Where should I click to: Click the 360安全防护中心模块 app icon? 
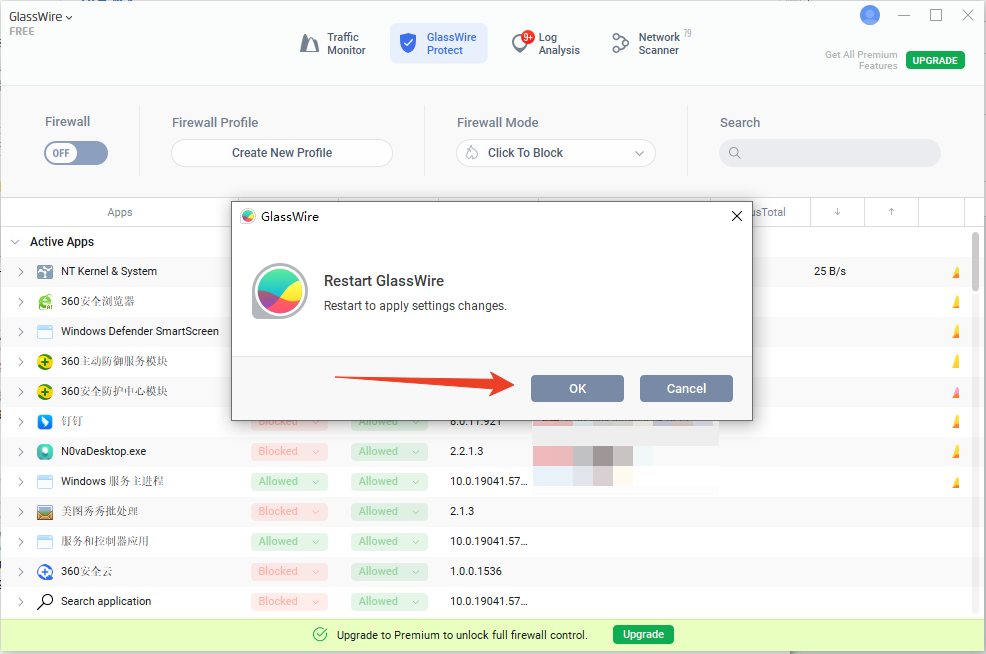pos(45,392)
